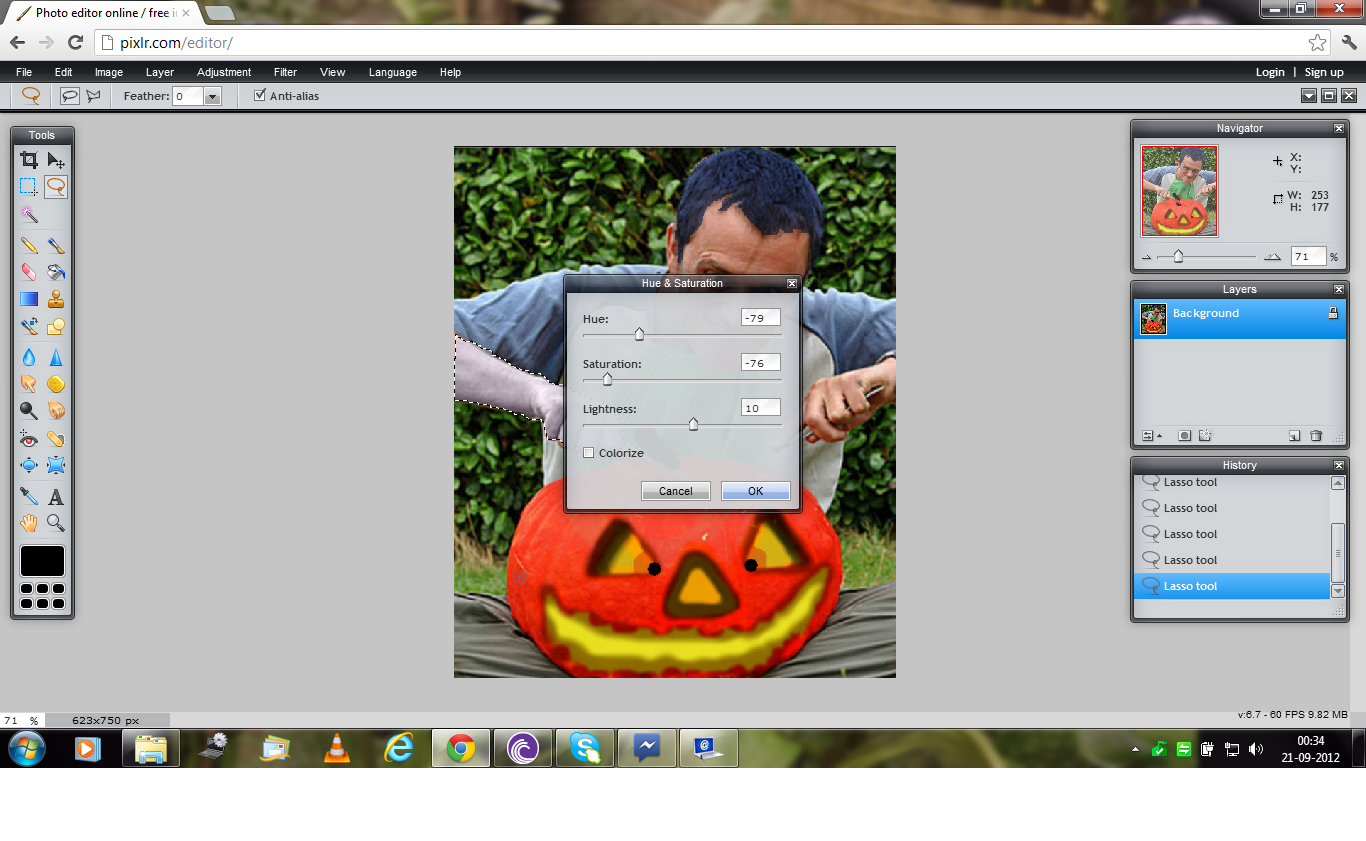Screen dimensions: 1366x841
Task: Click the History panel scroll-up arrow
Action: (x=1338, y=483)
